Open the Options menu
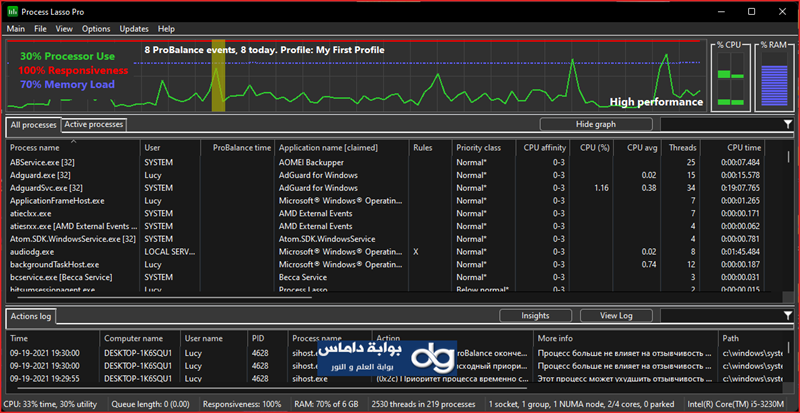Screen dimensions: 800x413 (96, 29)
